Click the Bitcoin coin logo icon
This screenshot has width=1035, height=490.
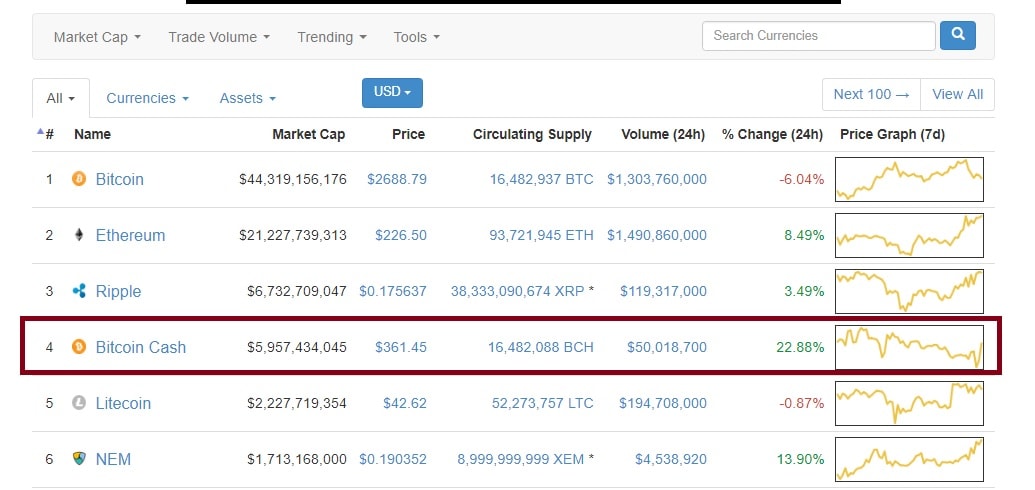pyautogui.click(x=79, y=179)
